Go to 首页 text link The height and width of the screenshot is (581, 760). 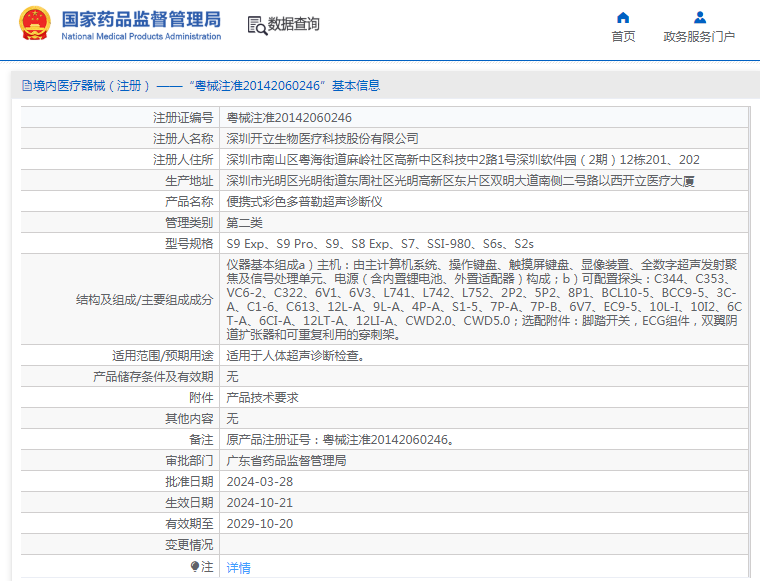tap(623, 36)
